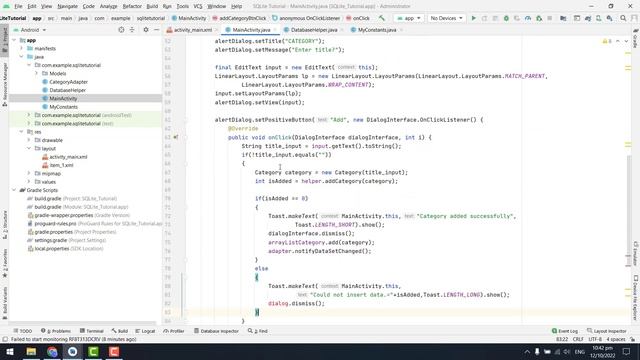
Task: Open the Layout Inspector
Action: (607, 331)
